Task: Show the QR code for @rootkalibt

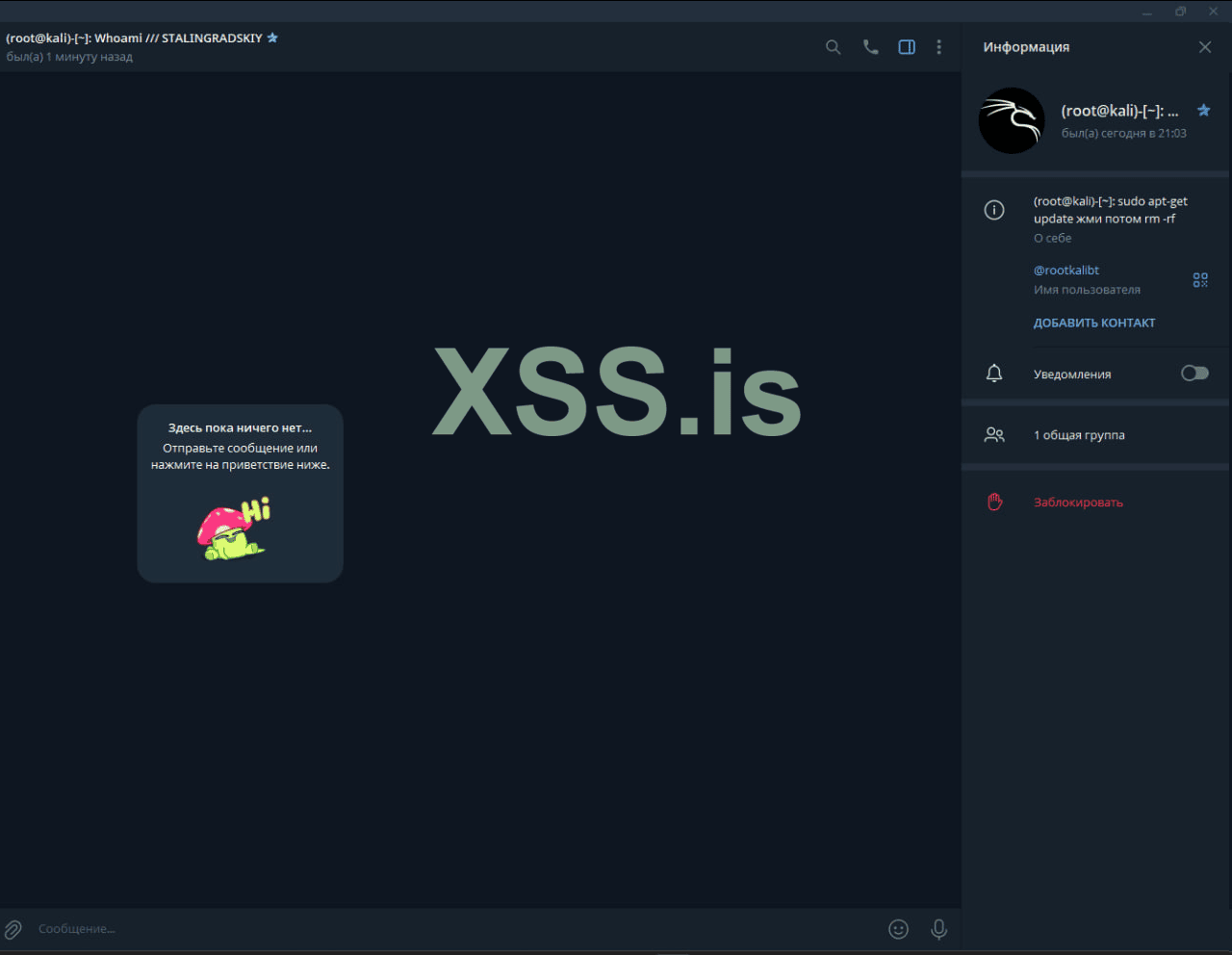Action: (x=1200, y=280)
